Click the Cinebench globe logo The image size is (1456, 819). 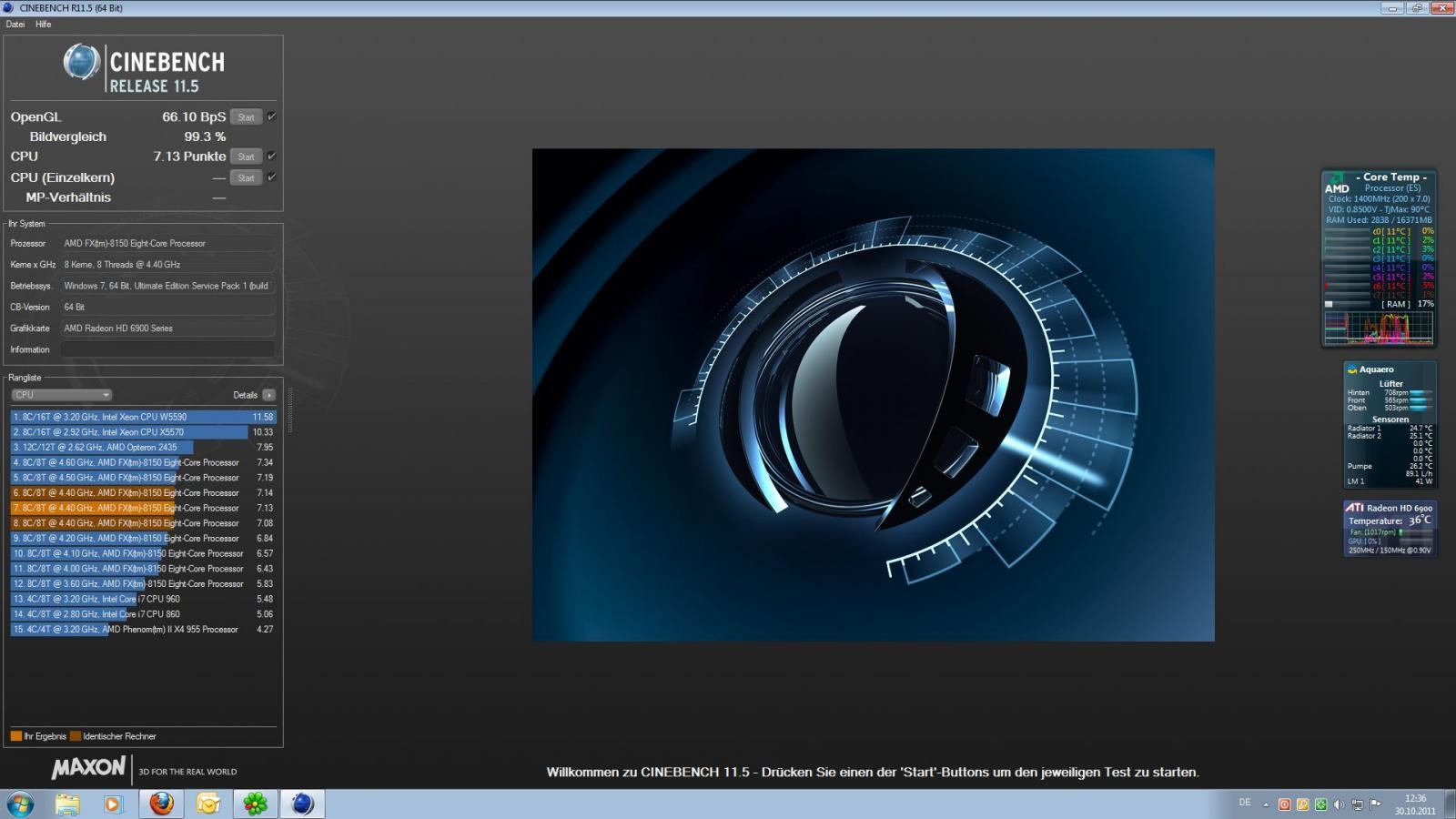81,62
